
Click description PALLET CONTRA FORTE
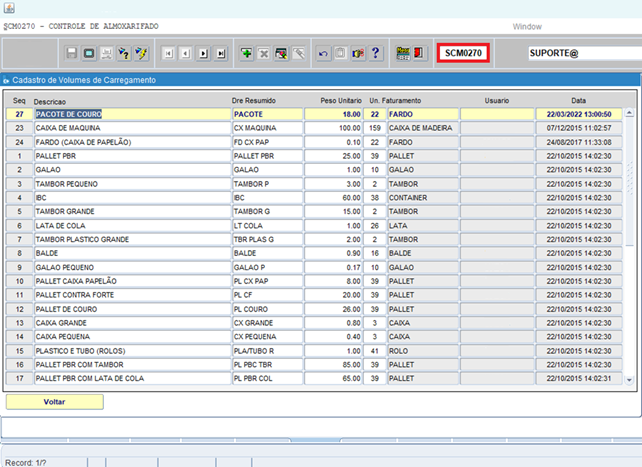coord(133,295)
